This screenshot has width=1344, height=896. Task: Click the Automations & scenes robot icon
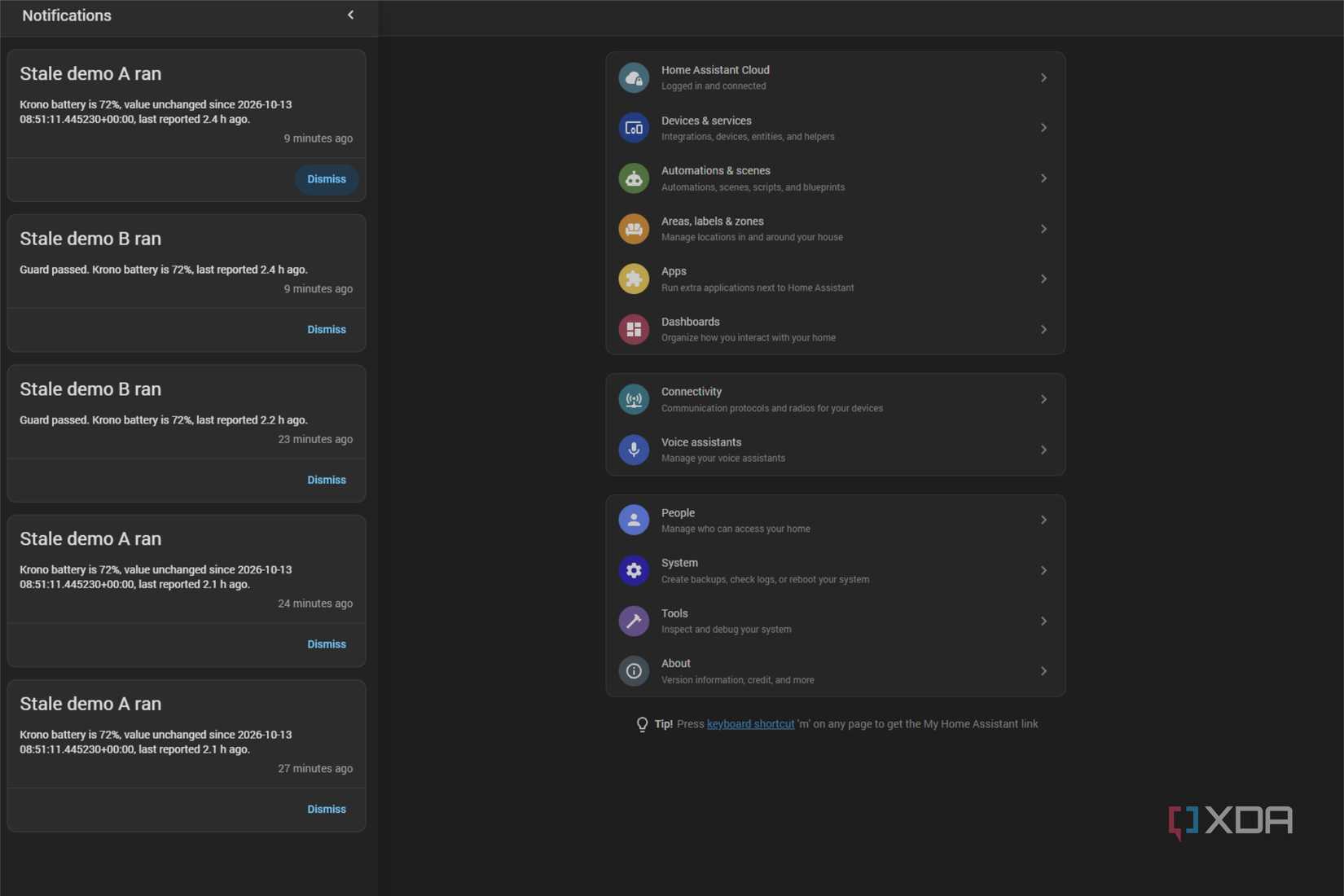(x=634, y=178)
